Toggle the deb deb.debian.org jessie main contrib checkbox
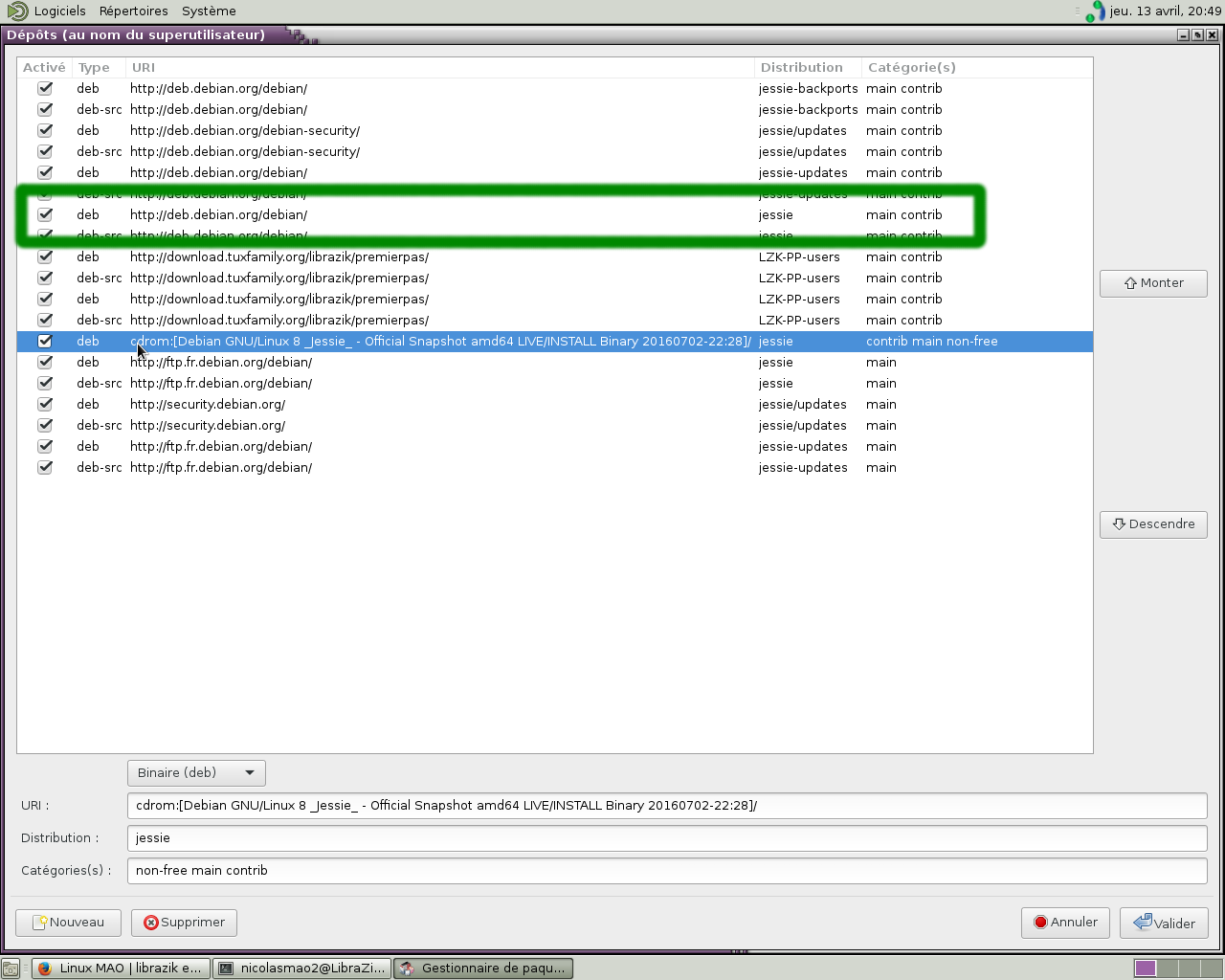Screen dimensions: 1225x980 45,214
